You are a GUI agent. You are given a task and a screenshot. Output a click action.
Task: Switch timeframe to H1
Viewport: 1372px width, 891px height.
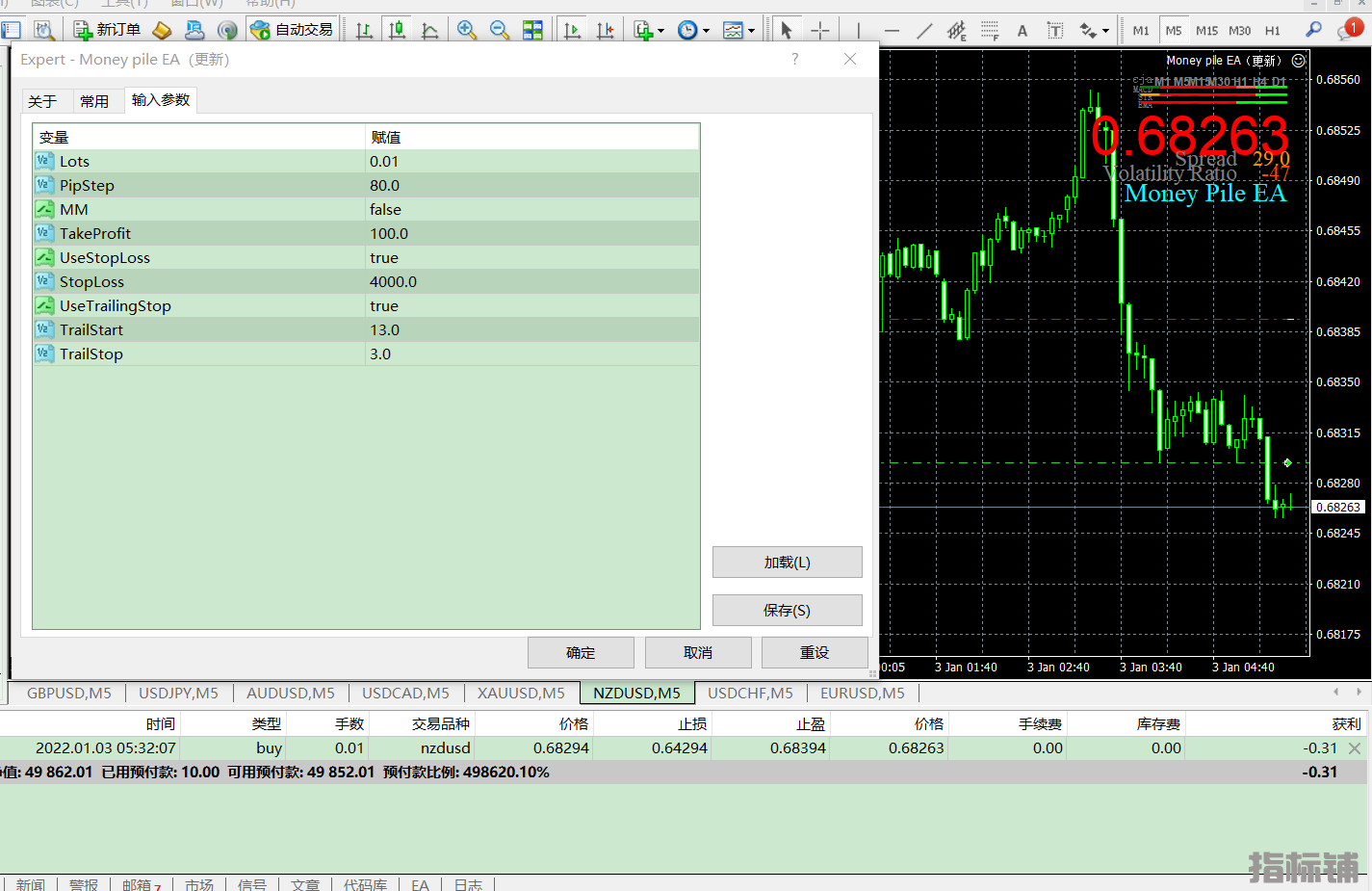[1273, 30]
